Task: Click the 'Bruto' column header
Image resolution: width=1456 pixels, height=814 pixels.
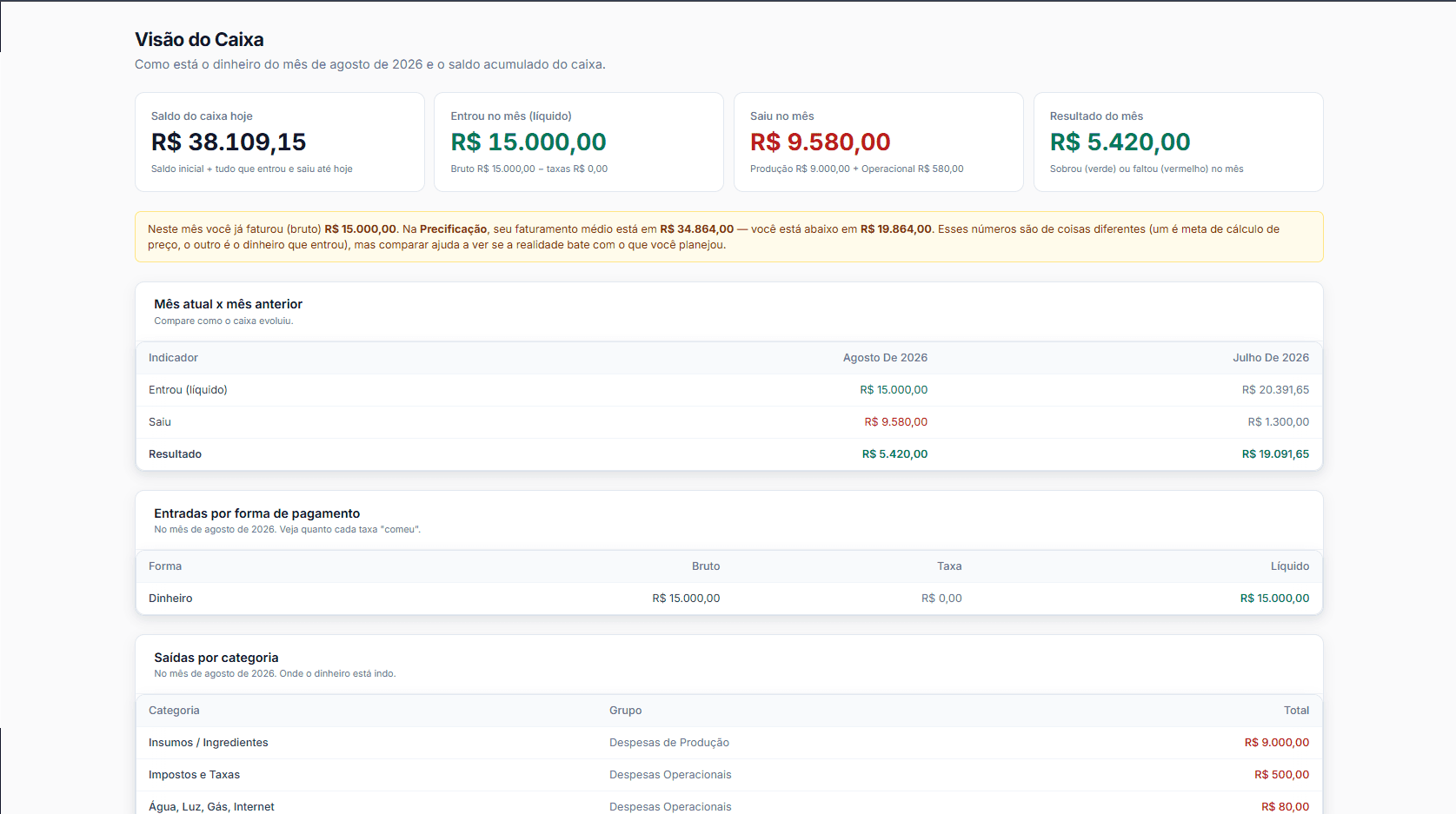Action: [706, 566]
